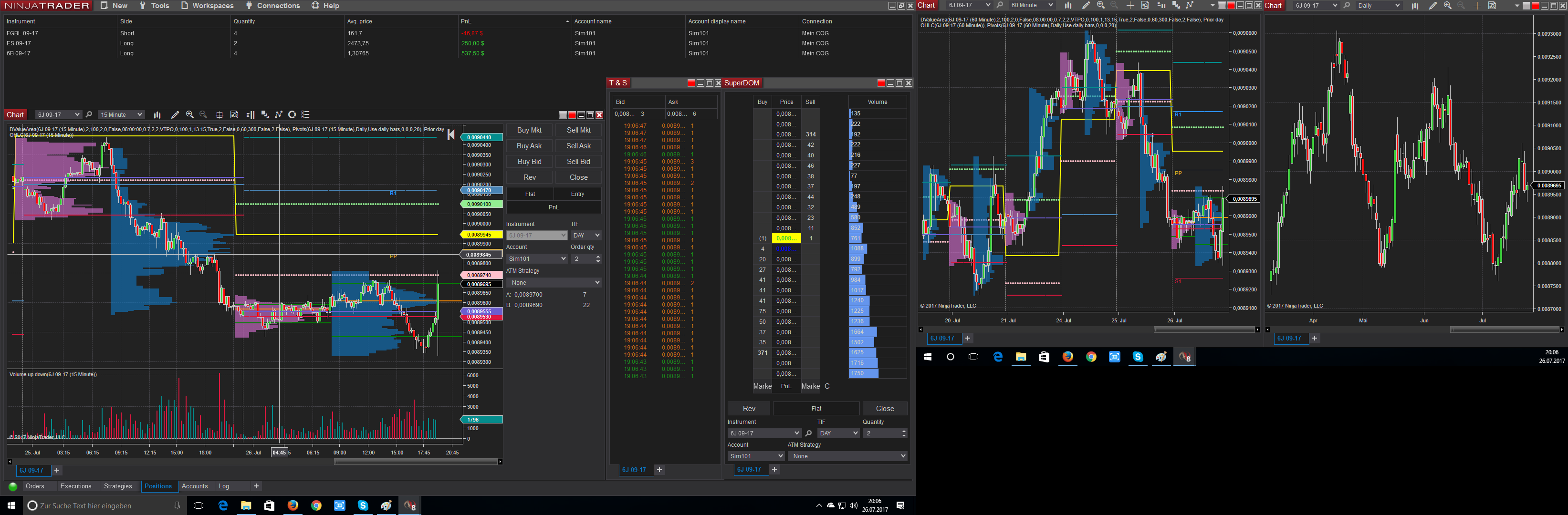Click the Daily chart horizontal scrollbar

tap(1505, 330)
